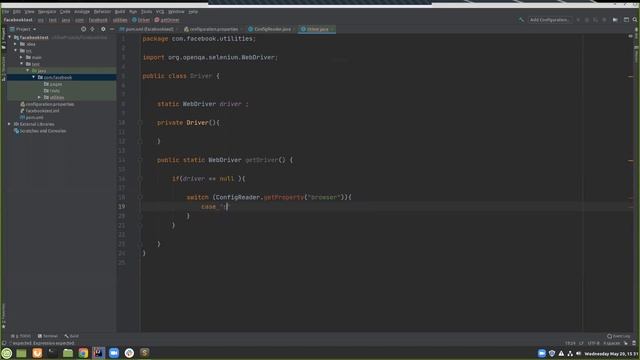
Task: Click the utilities breadcrumb in the navigation bar
Action: (x=120, y=20)
